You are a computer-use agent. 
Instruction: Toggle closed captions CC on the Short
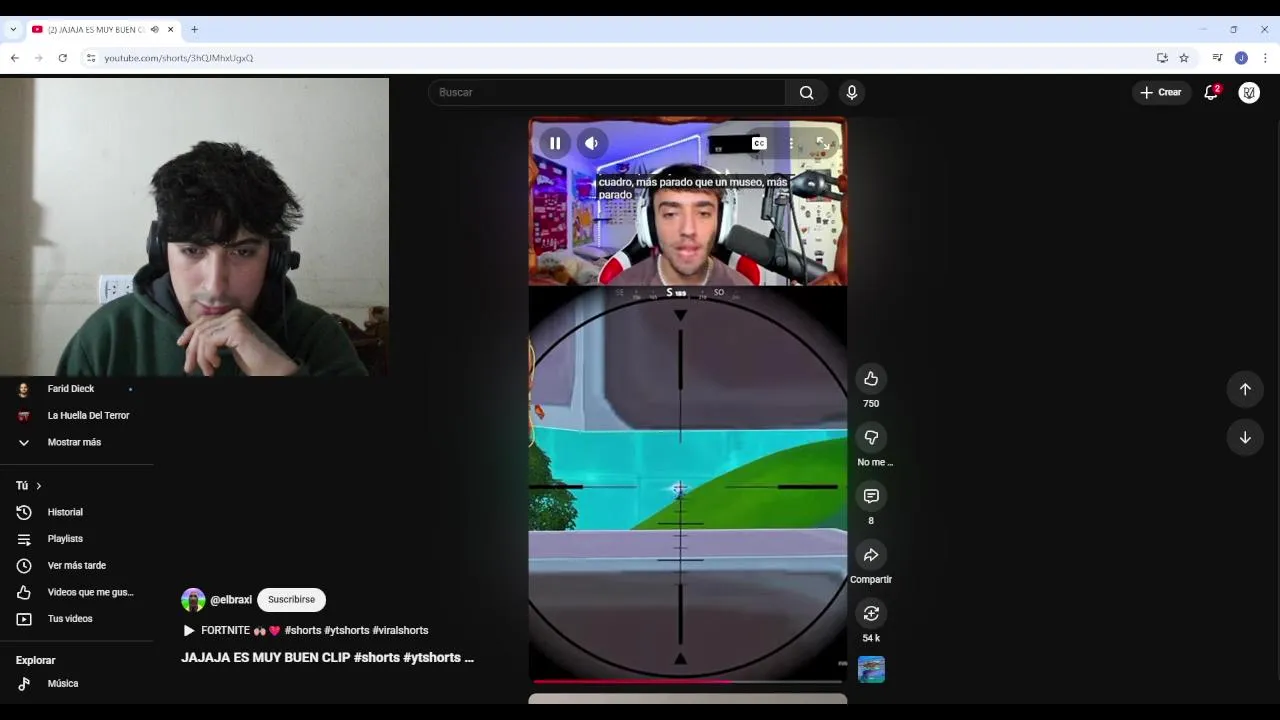759,143
